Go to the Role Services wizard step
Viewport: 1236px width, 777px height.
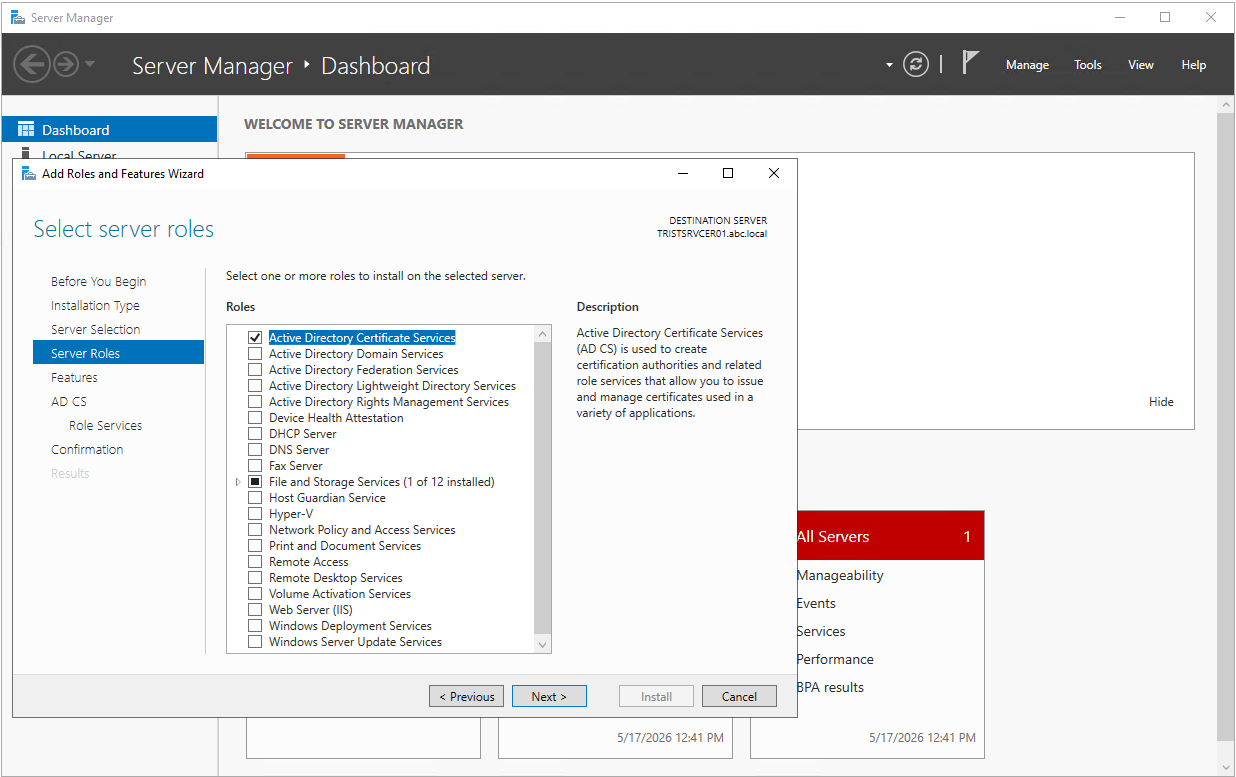click(106, 426)
